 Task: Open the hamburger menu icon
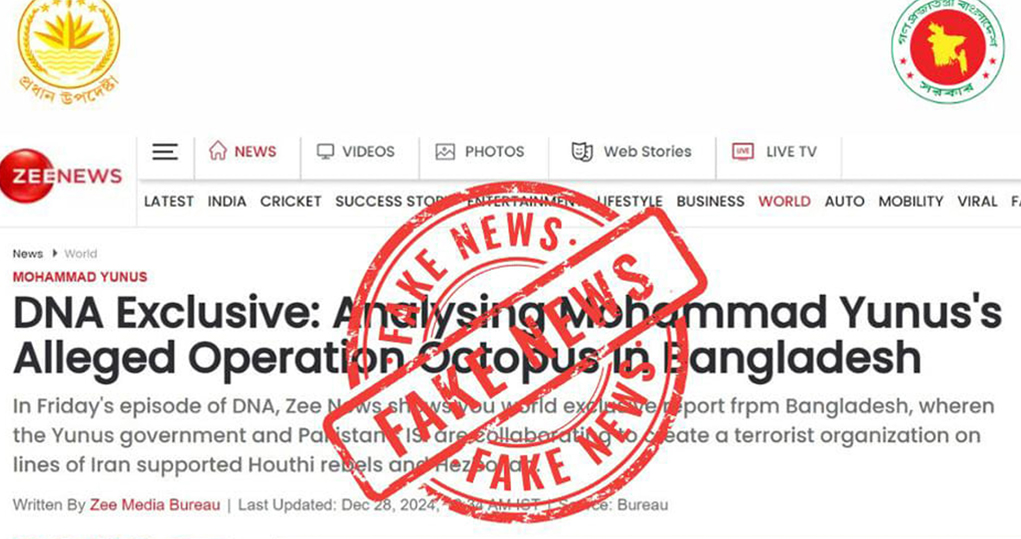165,152
